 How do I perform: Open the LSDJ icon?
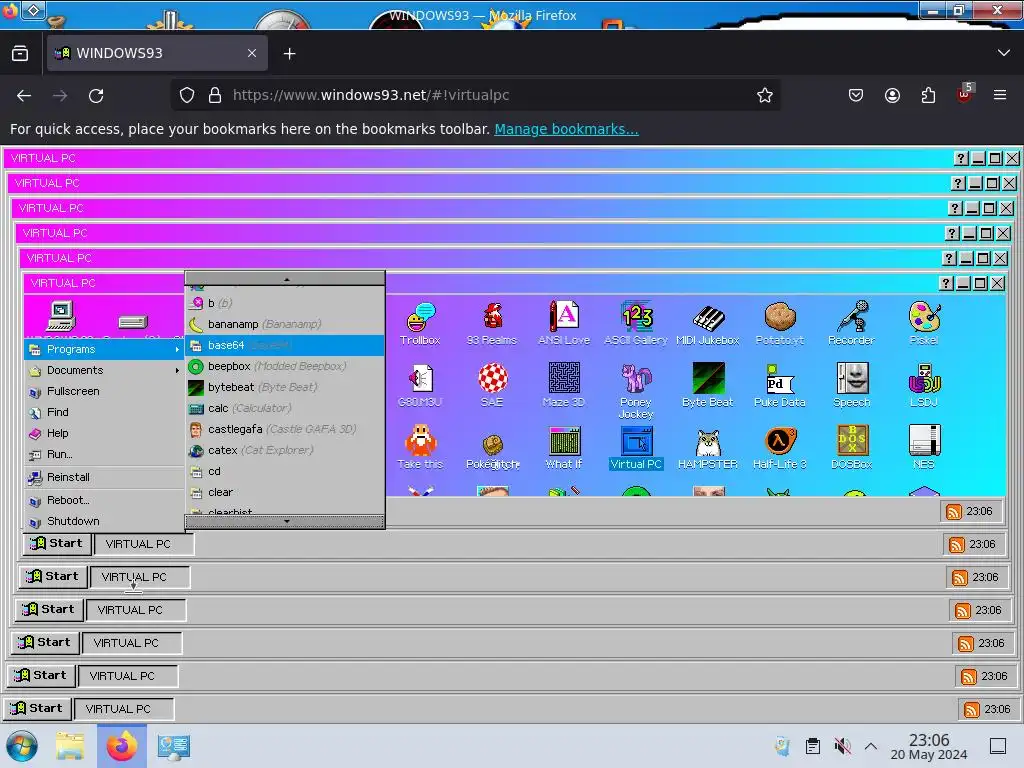tap(923, 385)
